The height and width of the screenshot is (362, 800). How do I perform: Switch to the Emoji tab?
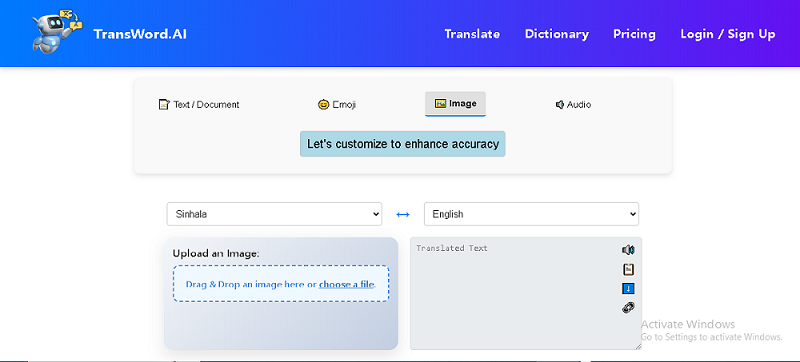click(x=337, y=105)
